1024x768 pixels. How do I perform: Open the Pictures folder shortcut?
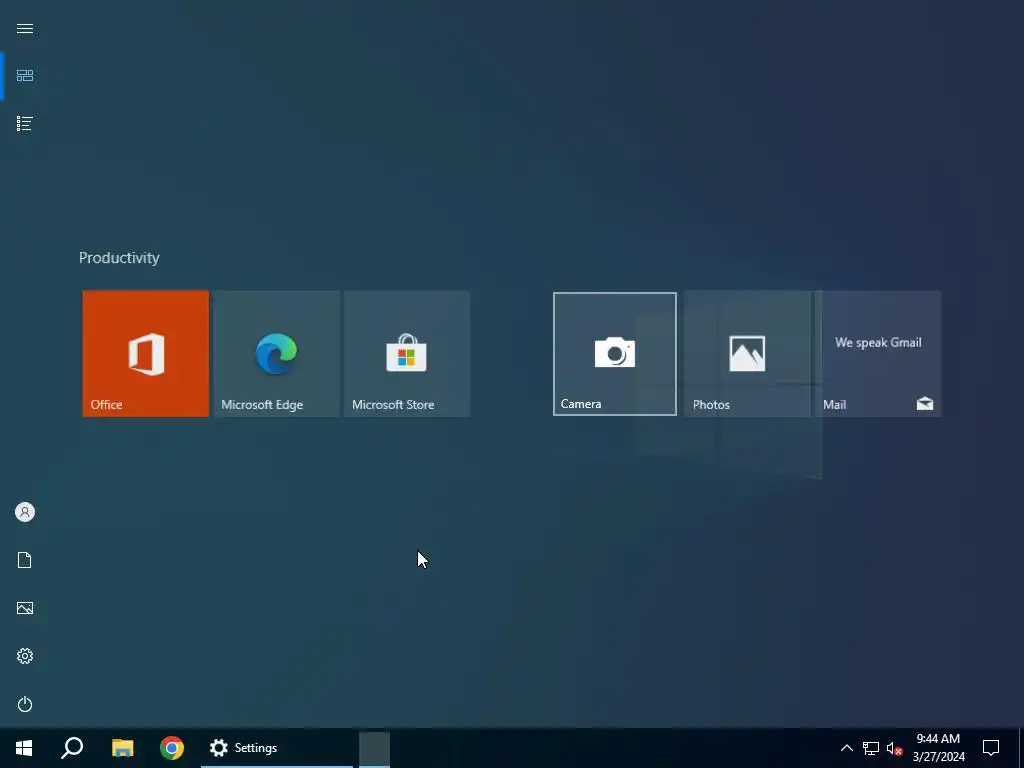(25, 608)
